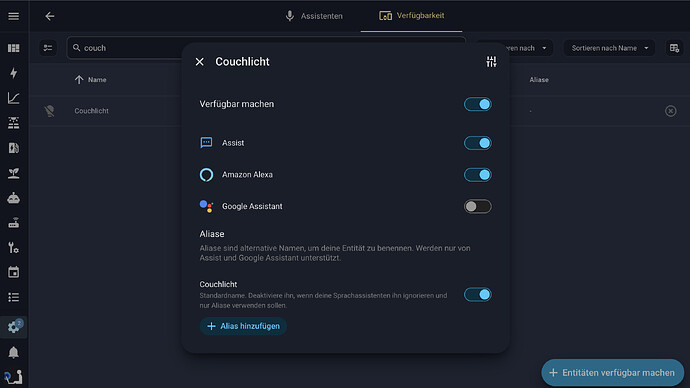Open the Energy lightning bolt sidebar icon
The image size is (690, 388).
click(x=14, y=73)
